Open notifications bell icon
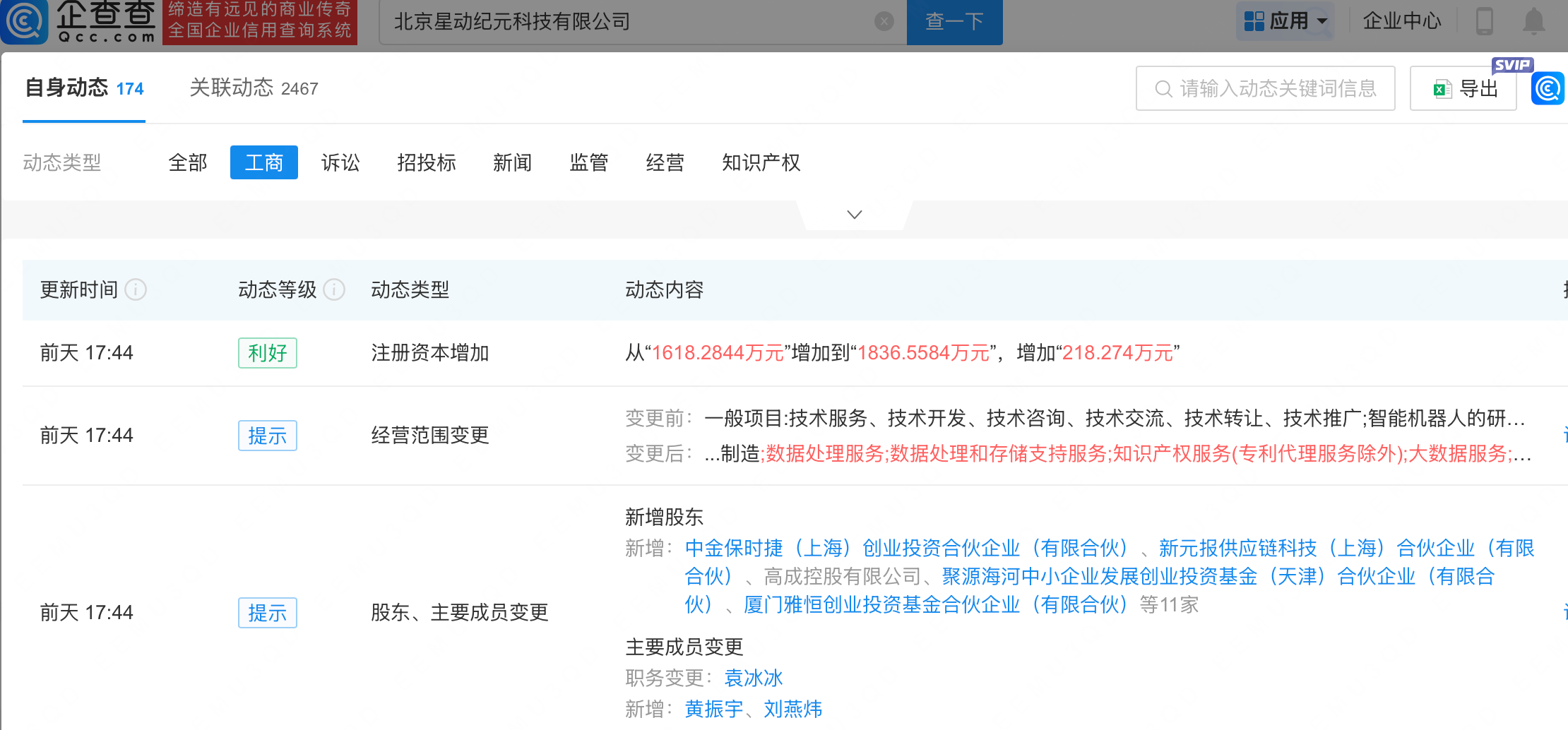 pos(1533,21)
